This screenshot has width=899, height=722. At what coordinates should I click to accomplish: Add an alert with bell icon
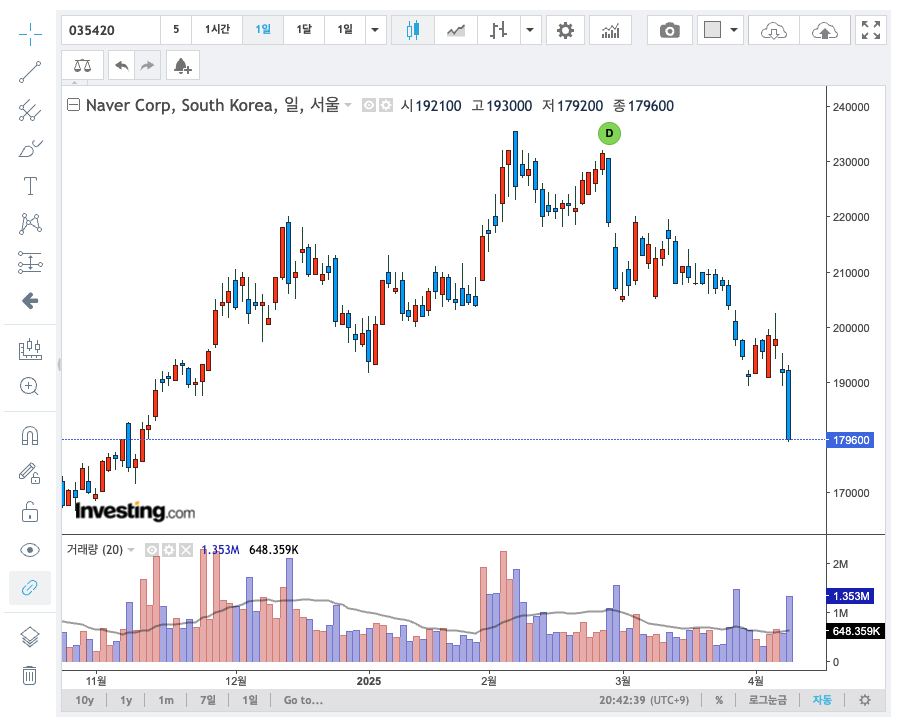point(182,65)
